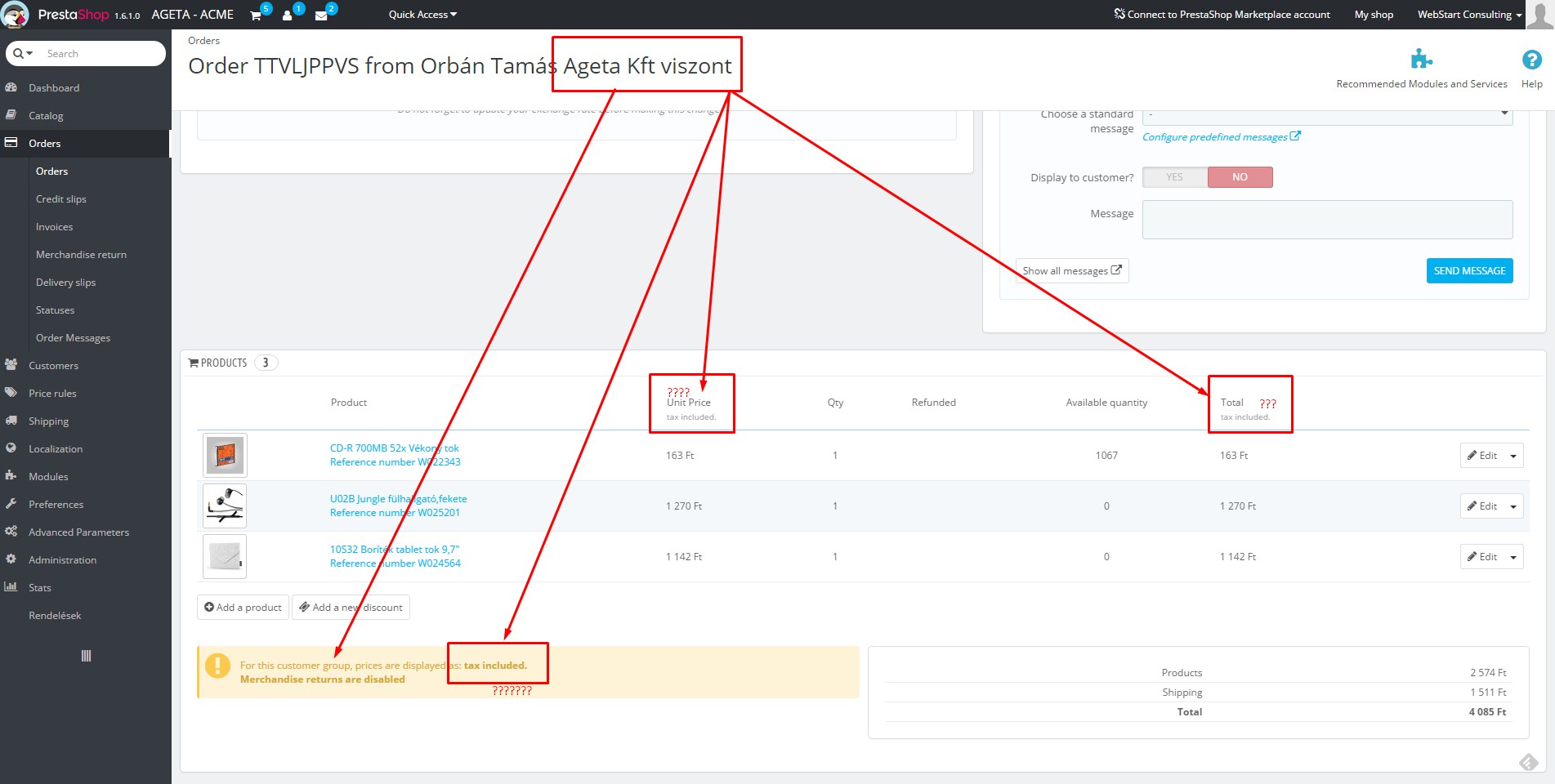Screen dimensions: 1555x784
Task: Edit the CD-R 700MB product row
Action: (1482, 456)
